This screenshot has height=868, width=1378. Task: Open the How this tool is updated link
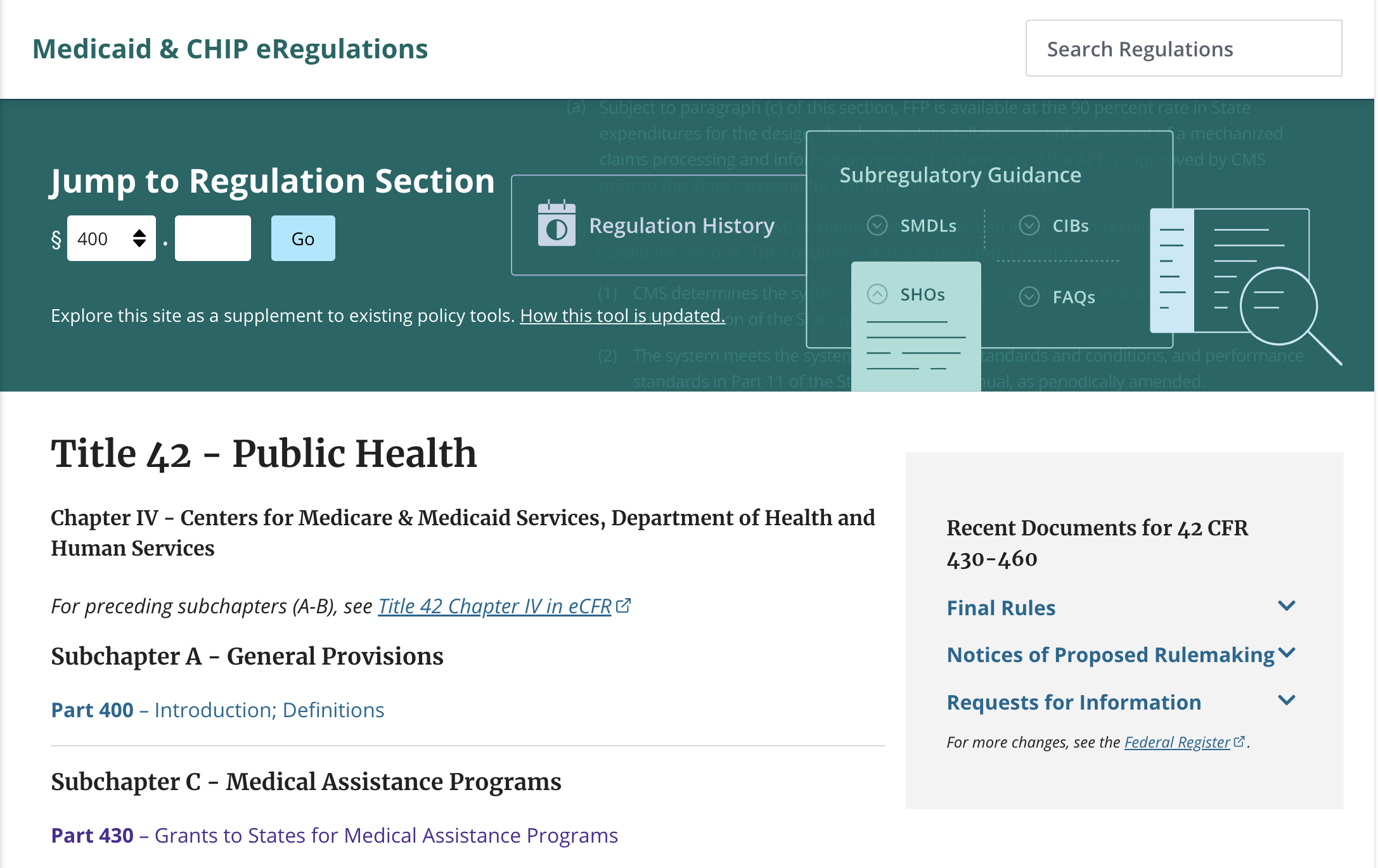pyautogui.click(x=622, y=316)
